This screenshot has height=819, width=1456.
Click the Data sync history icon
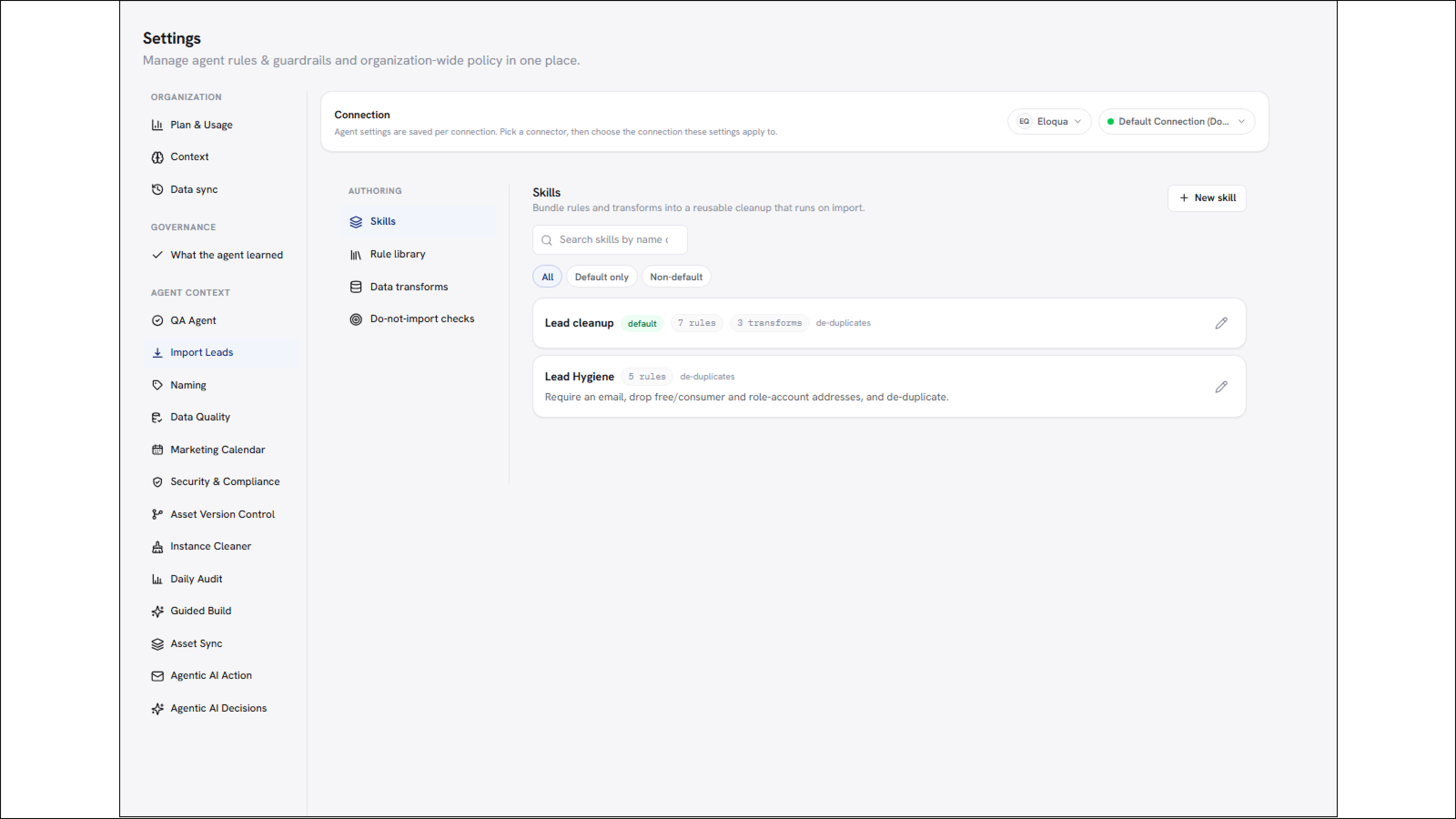(157, 189)
